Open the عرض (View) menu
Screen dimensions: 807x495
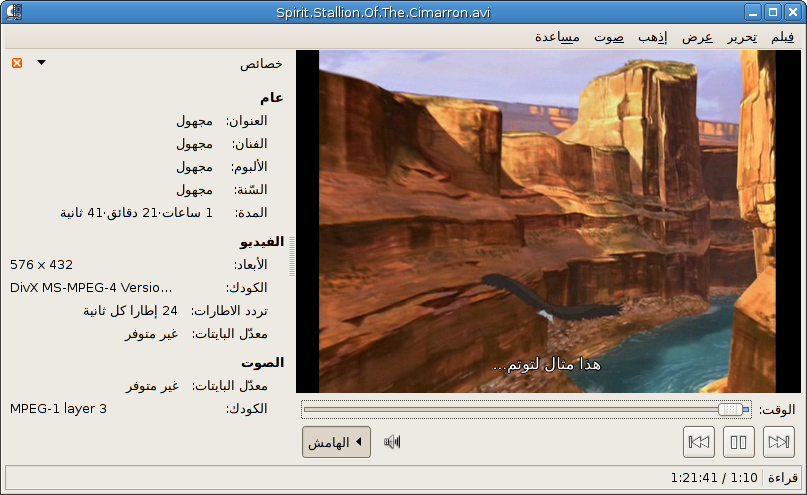[x=697, y=37]
